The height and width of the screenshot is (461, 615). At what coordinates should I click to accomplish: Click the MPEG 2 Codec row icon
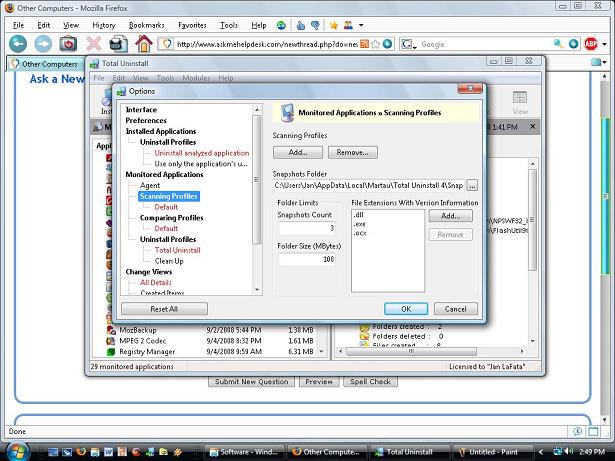tap(111, 341)
